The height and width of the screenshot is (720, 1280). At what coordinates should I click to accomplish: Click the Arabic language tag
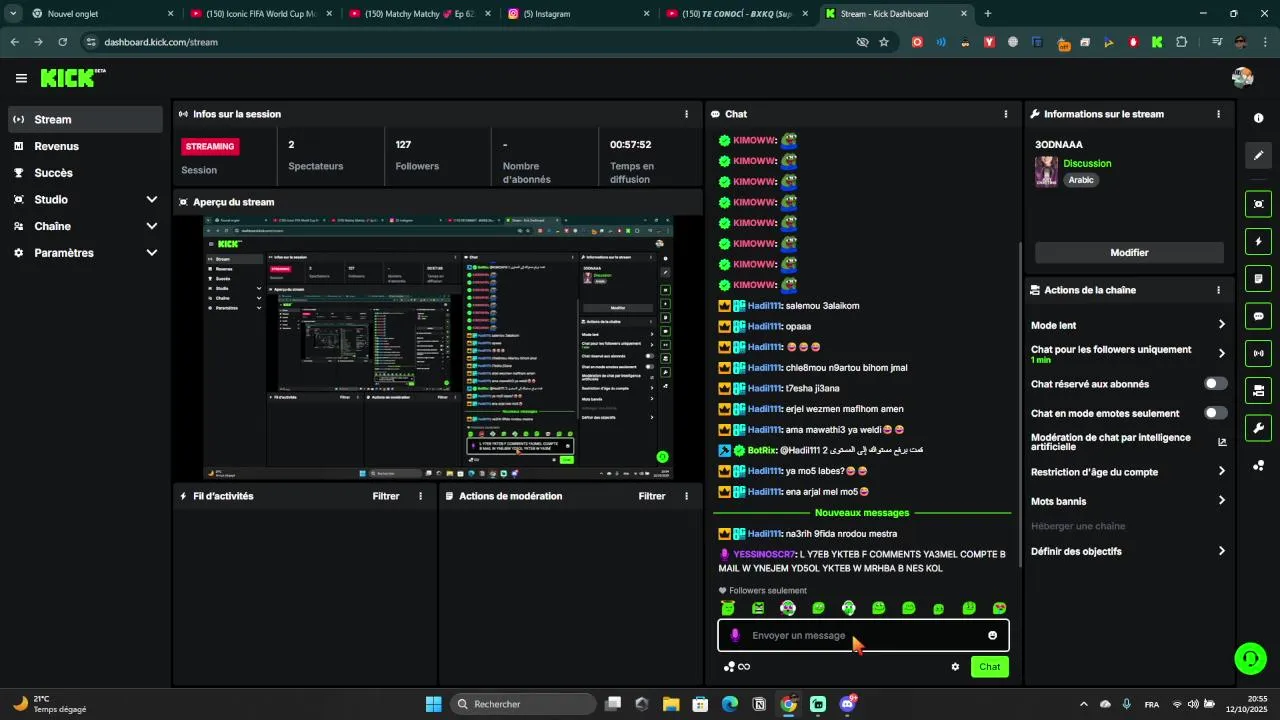tap(1081, 180)
